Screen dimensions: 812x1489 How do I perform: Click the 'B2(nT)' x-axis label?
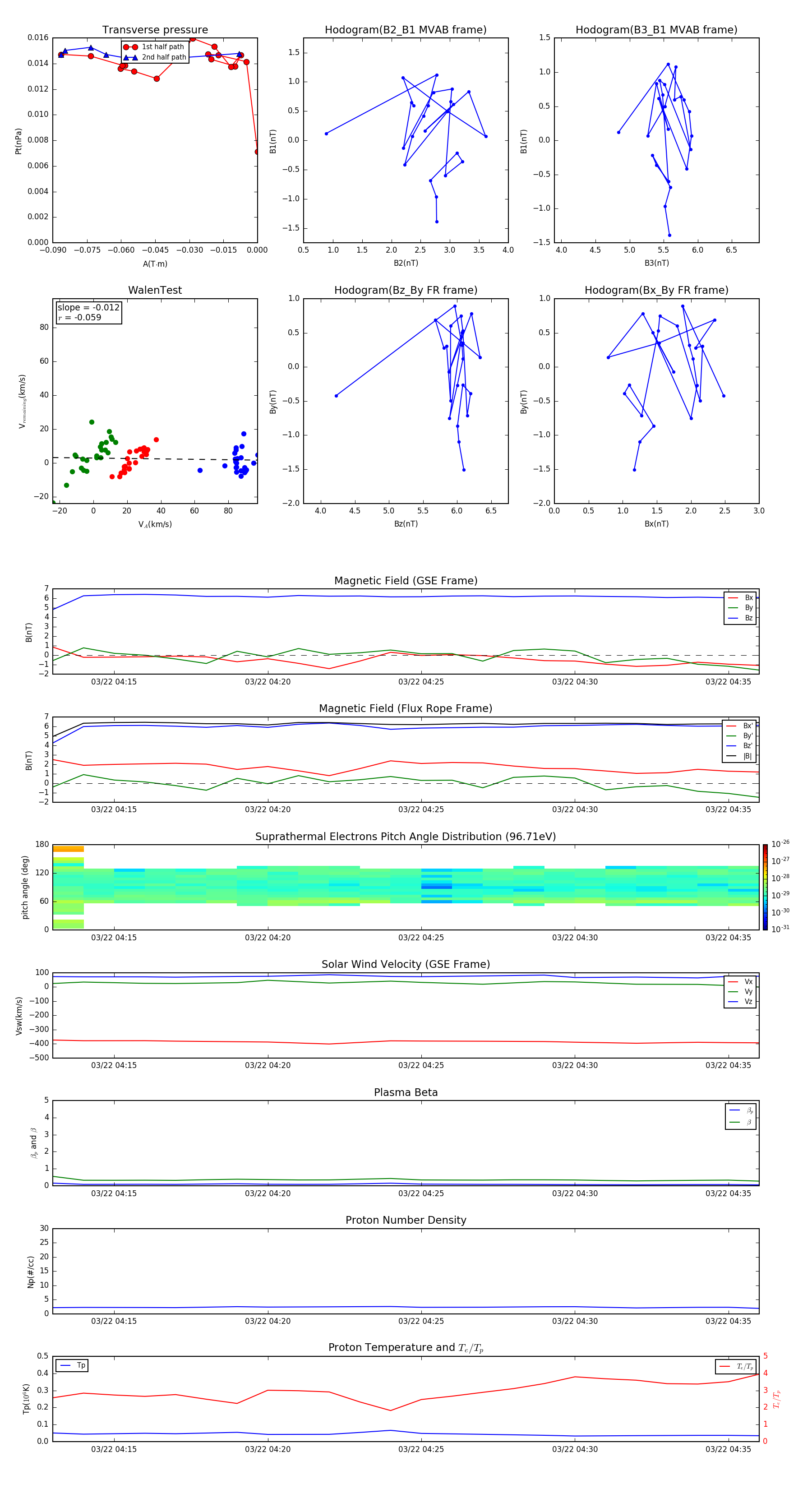coord(406,263)
